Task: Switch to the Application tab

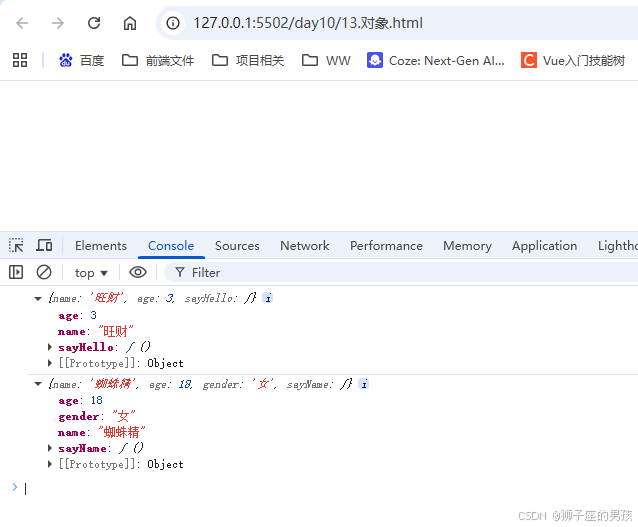Action: [544, 245]
